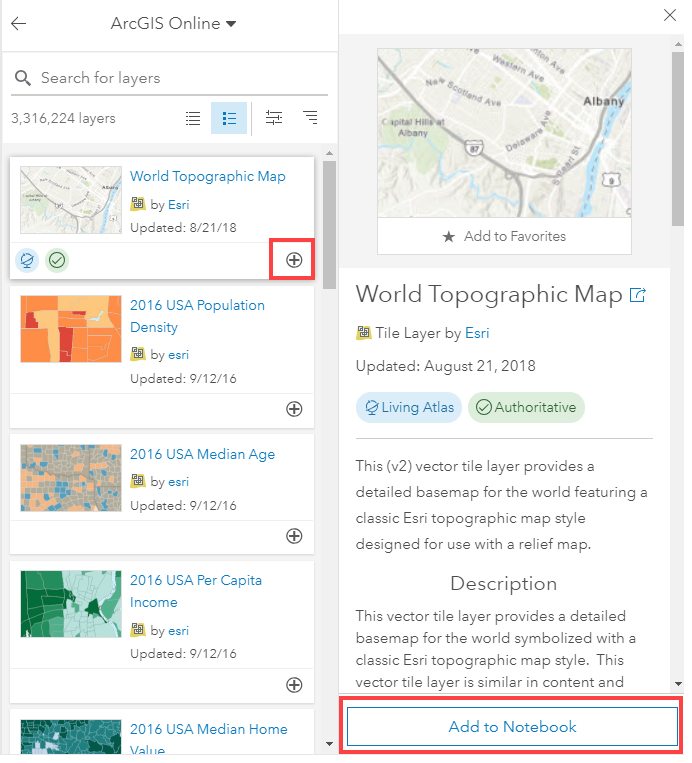The image size is (692, 763).
Task: Open item details in new window icon
Action: (x=637, y=295)
